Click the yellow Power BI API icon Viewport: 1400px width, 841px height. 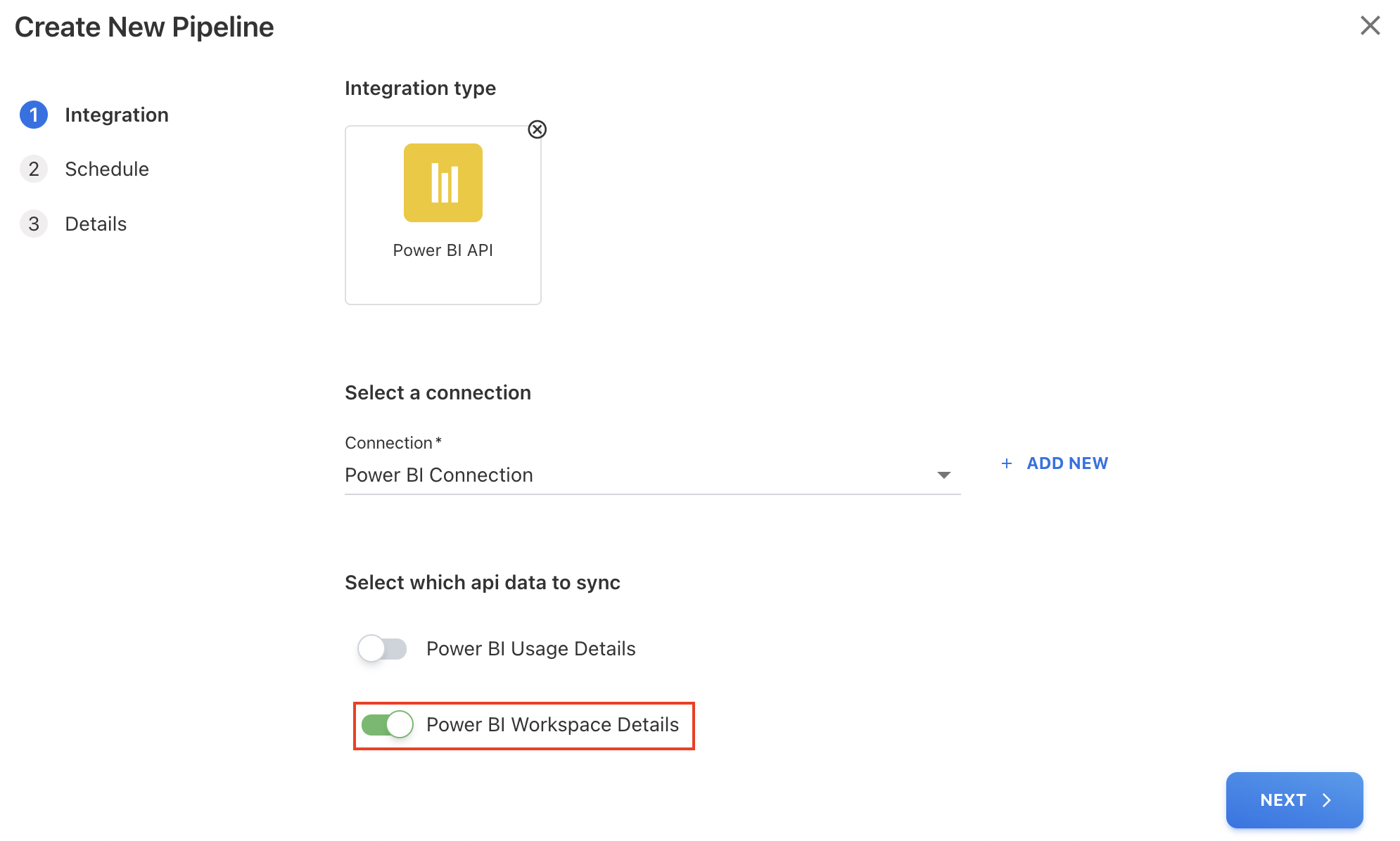pos(443,183)
